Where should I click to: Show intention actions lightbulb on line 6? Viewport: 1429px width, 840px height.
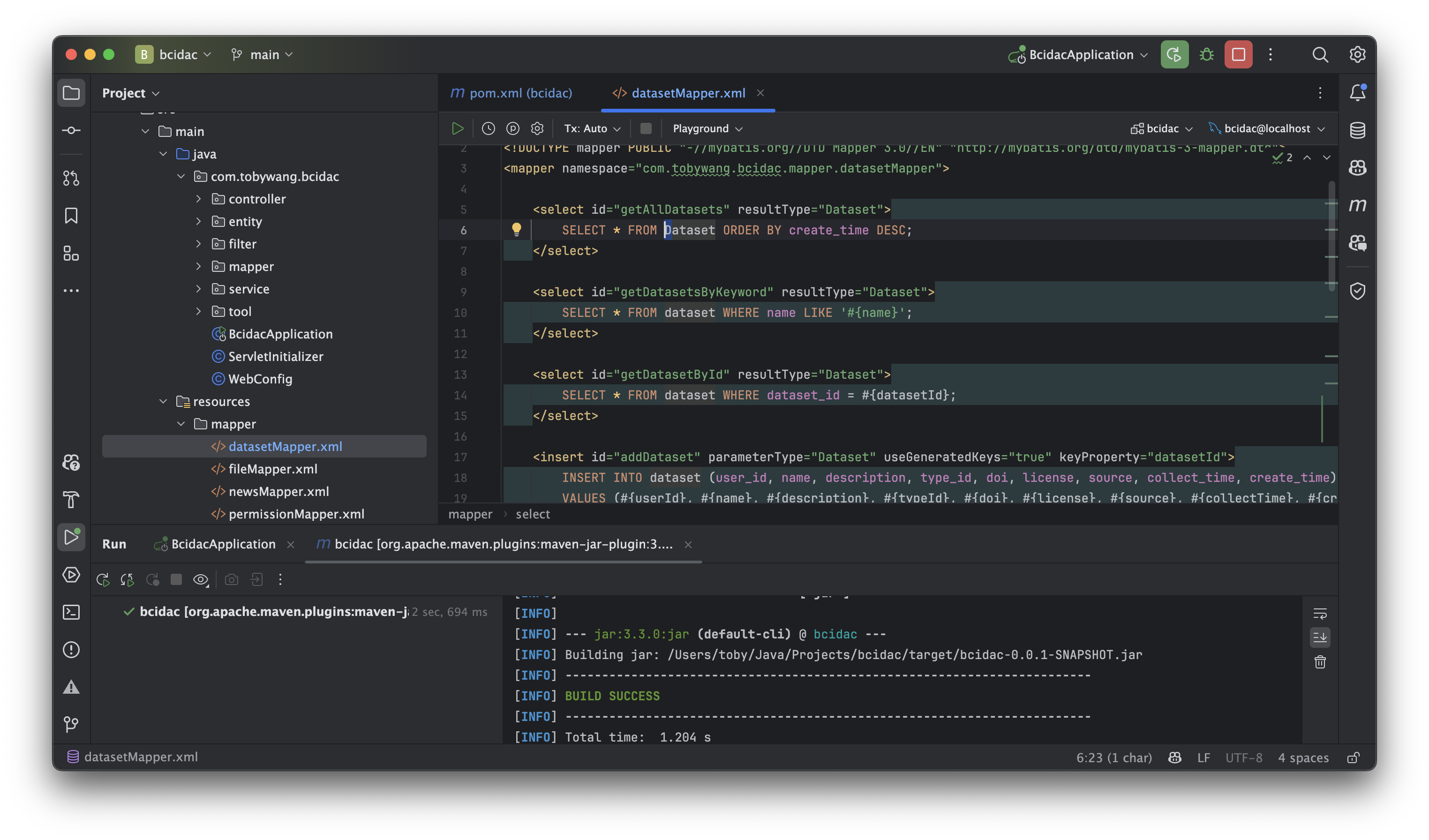517,229
